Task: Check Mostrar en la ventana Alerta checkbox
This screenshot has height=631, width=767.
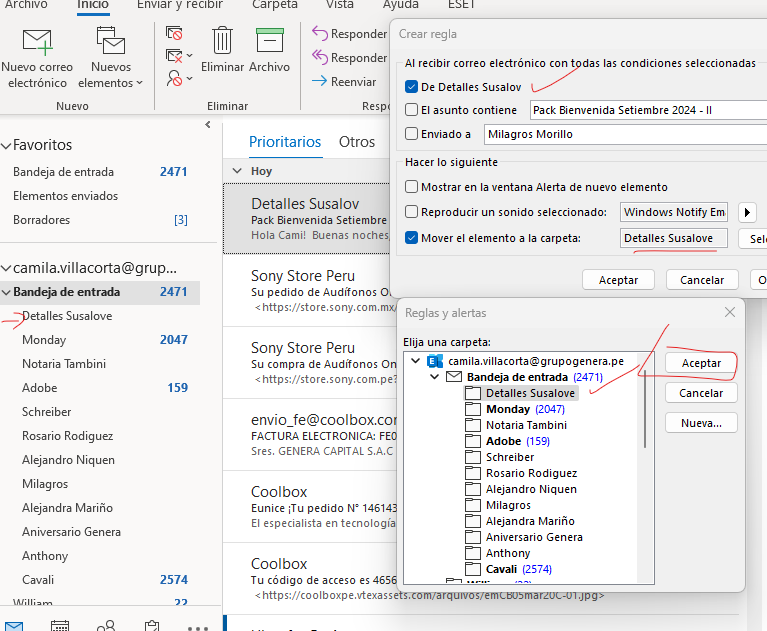Action: point(411,187)
